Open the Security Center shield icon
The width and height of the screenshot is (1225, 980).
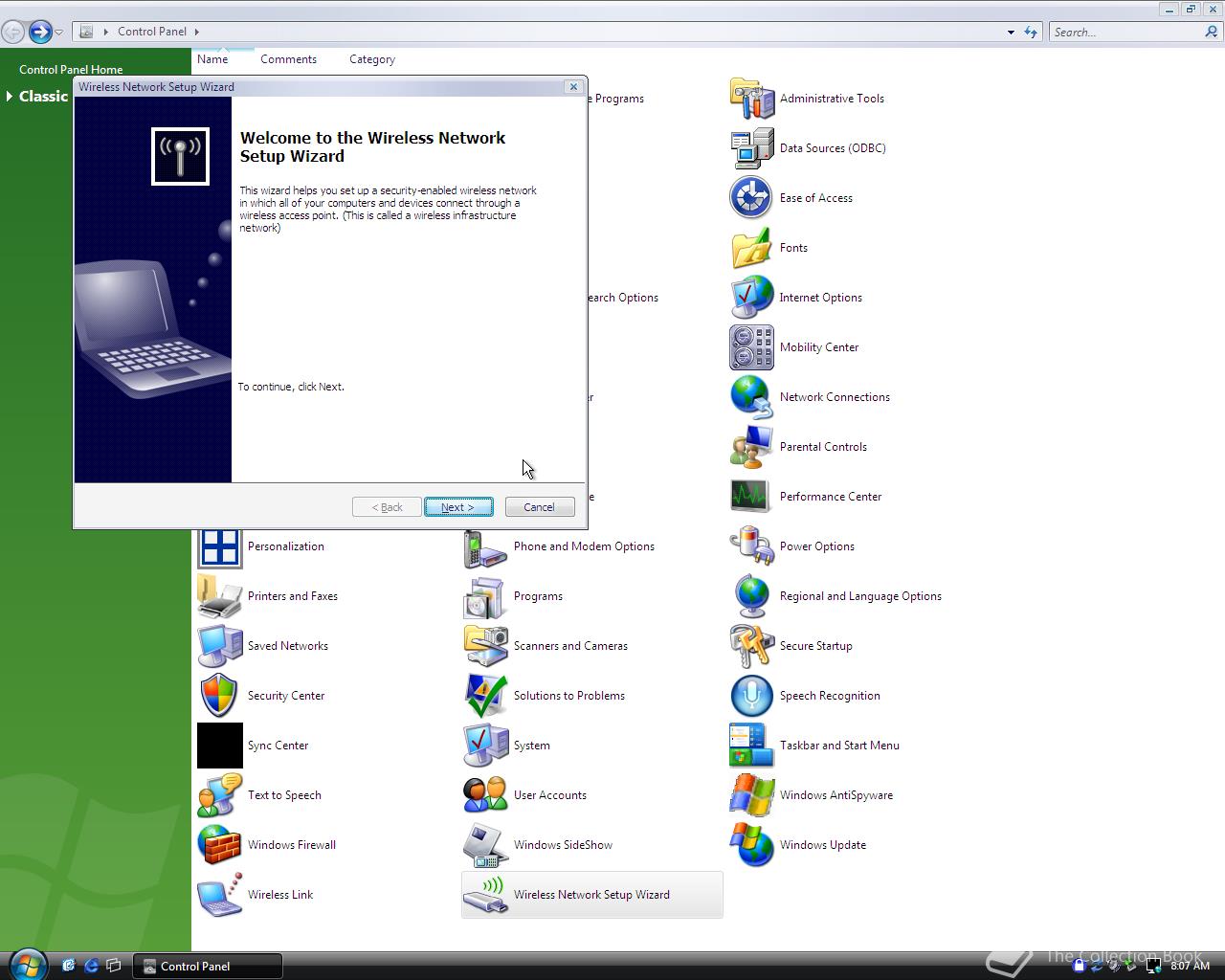[219, 696]
